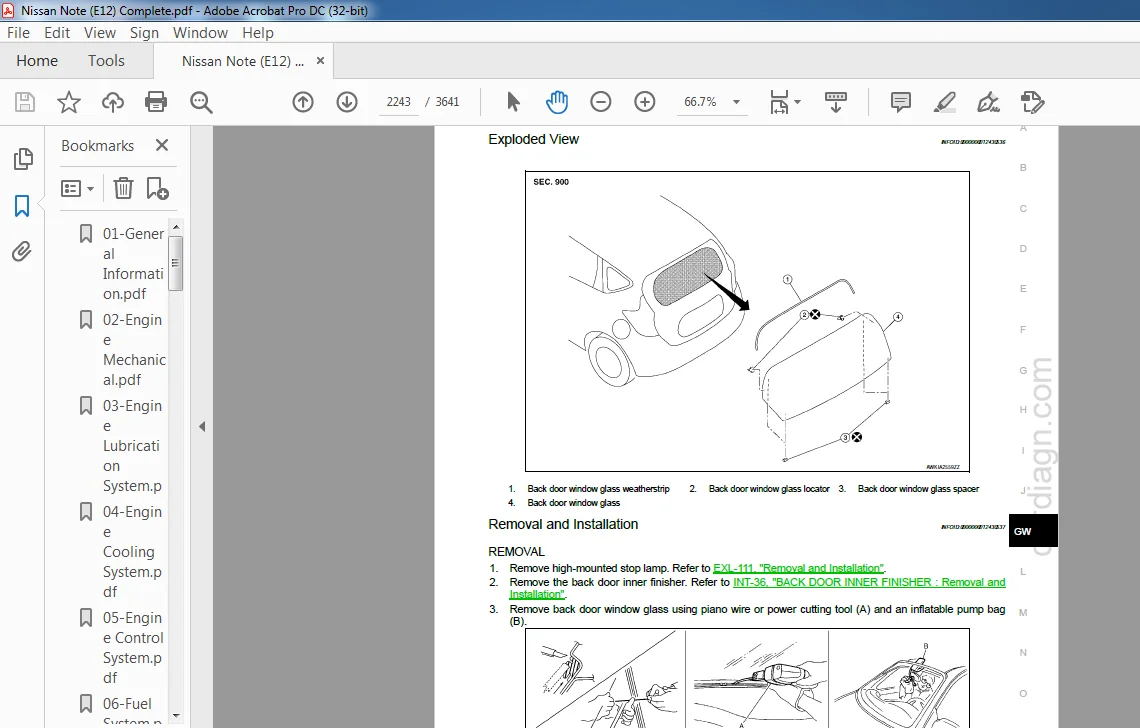
Task: Delete the selected bookmark
Action: (123, 188)
